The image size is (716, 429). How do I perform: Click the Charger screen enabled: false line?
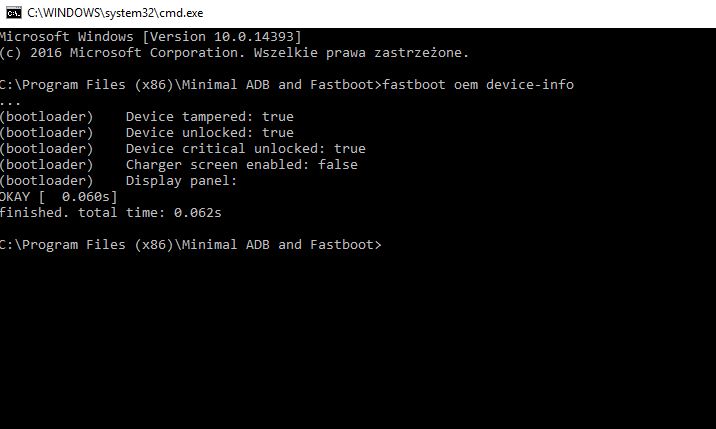click(241, 164)
